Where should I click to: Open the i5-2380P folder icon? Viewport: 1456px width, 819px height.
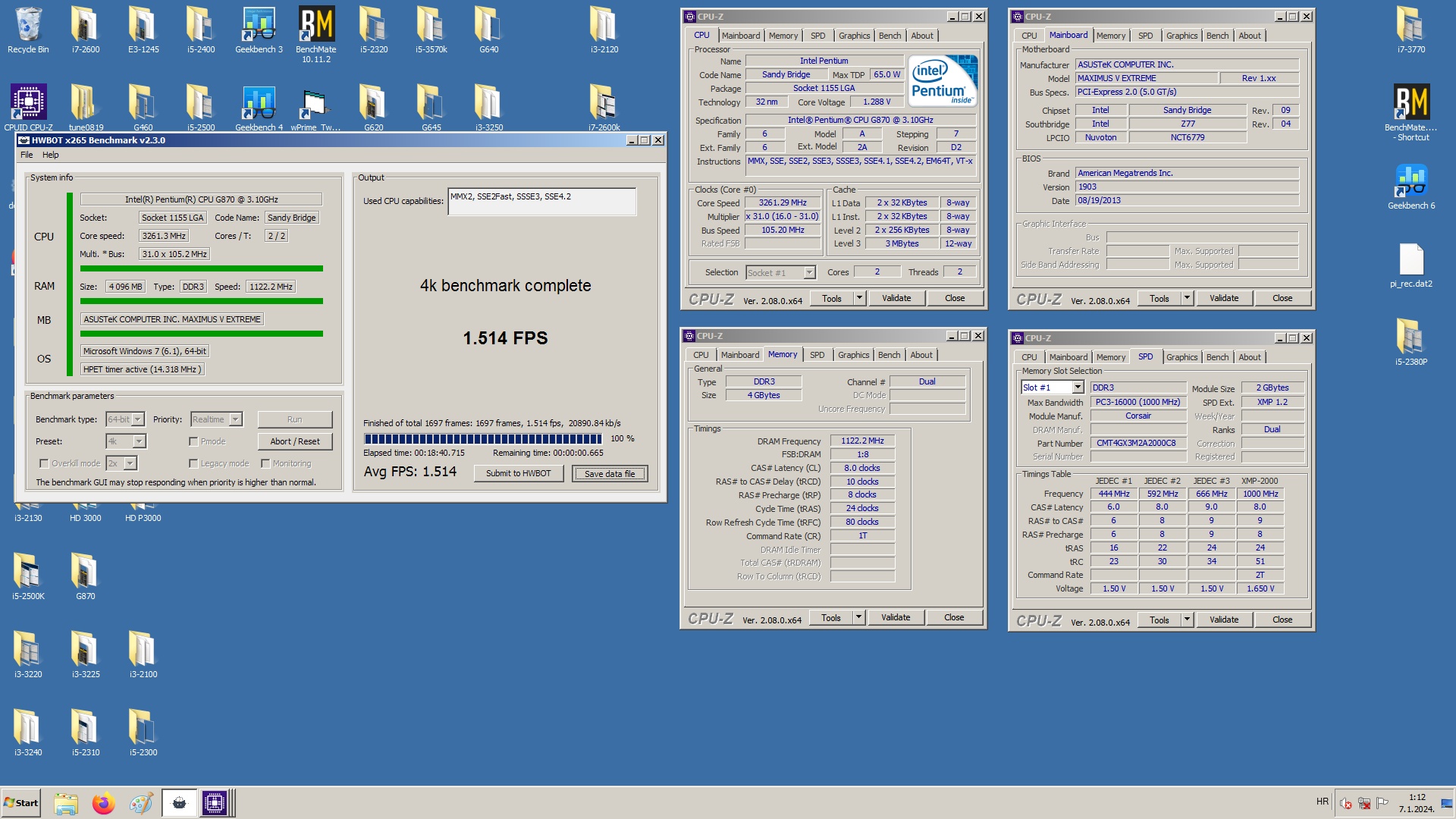[x=1411, y=343]
